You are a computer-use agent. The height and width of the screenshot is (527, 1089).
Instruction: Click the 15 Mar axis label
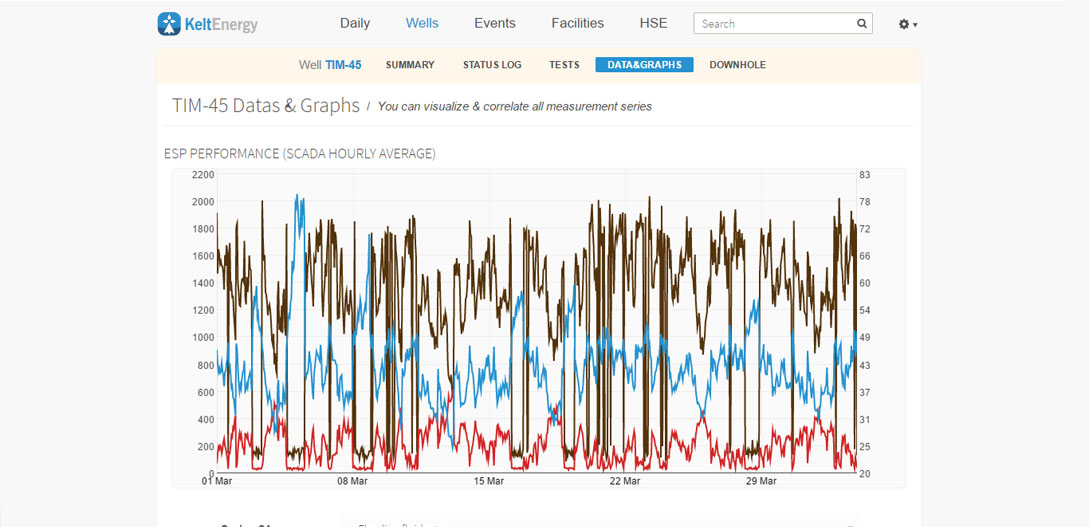tap(489, 481)
